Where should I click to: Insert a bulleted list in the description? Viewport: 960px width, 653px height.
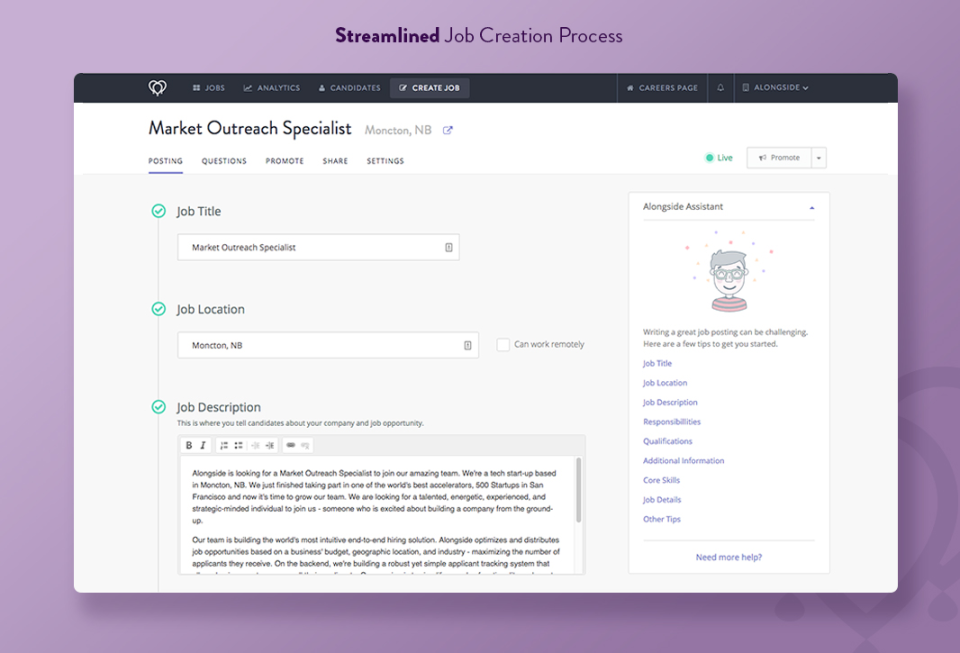tap(238, 445)
